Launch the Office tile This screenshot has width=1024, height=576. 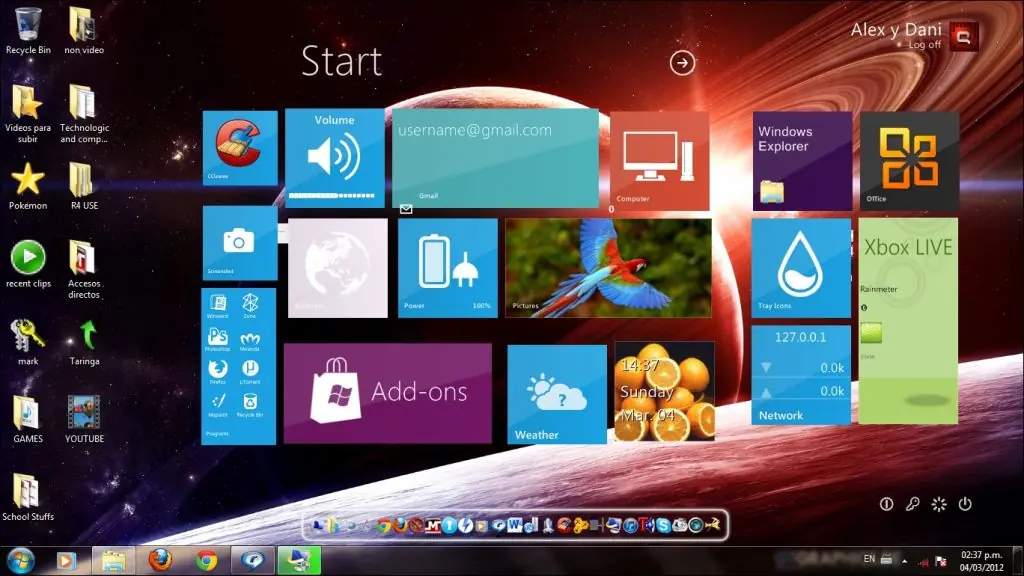tap(909, 161)
